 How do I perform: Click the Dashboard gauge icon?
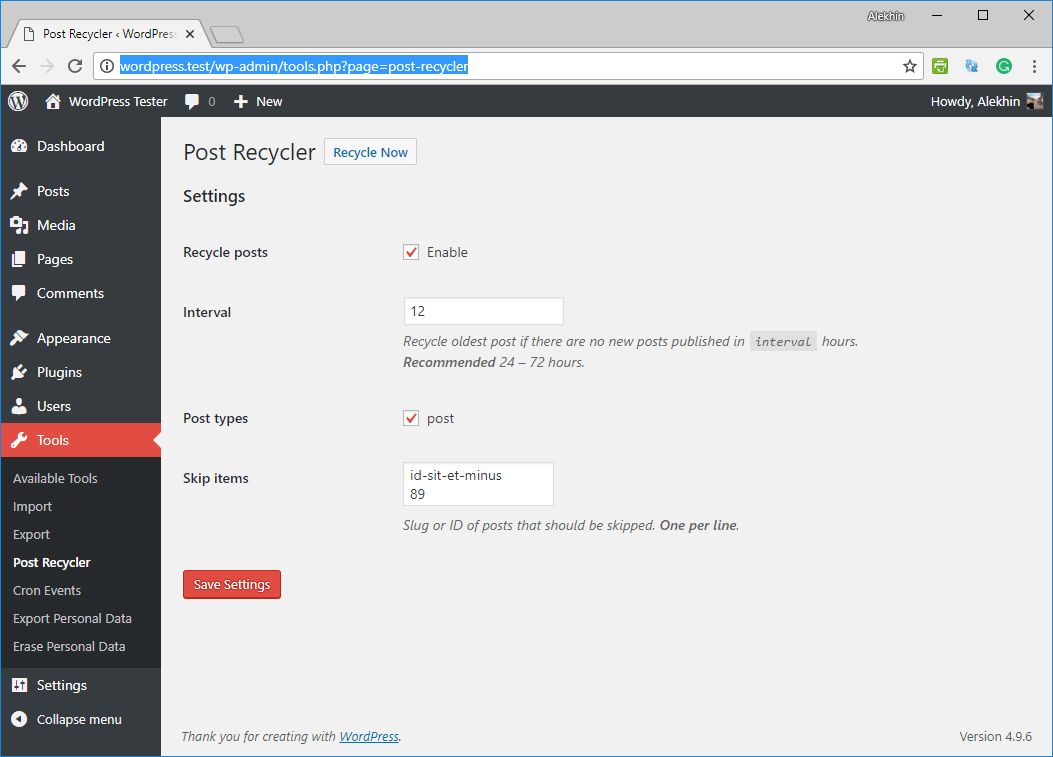coord(21,146)
